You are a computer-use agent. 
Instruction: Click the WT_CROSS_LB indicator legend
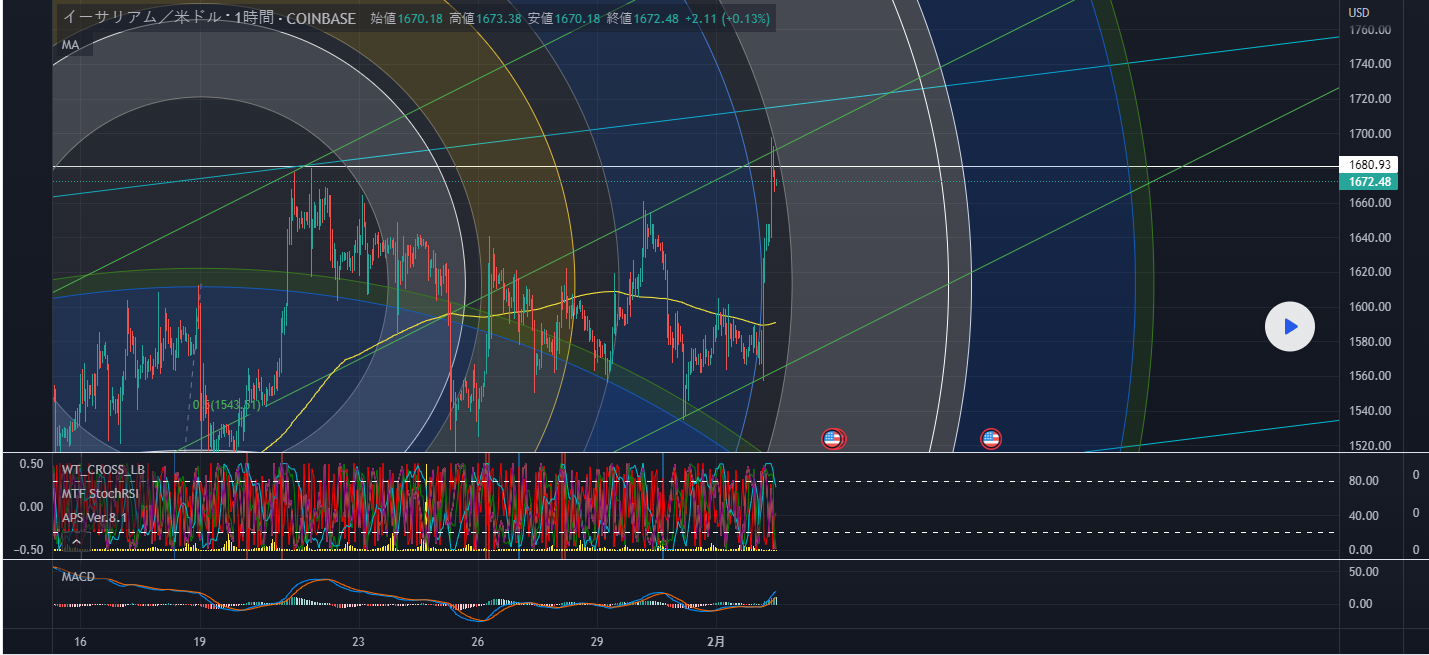[x=103, y=469]
